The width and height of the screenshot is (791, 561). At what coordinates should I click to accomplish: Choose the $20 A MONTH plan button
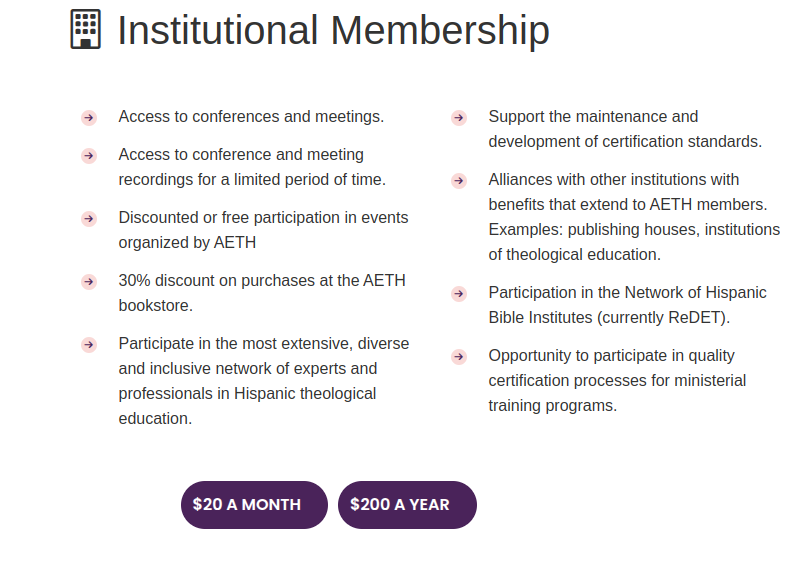[254, 505]
